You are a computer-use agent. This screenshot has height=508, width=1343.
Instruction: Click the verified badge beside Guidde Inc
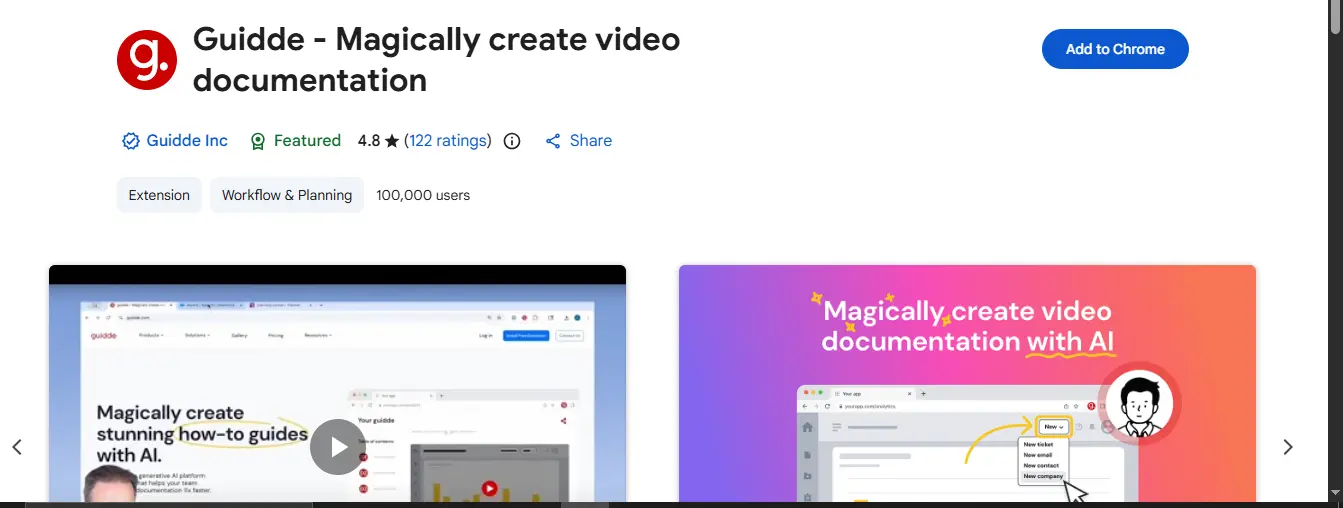(131, 141)
